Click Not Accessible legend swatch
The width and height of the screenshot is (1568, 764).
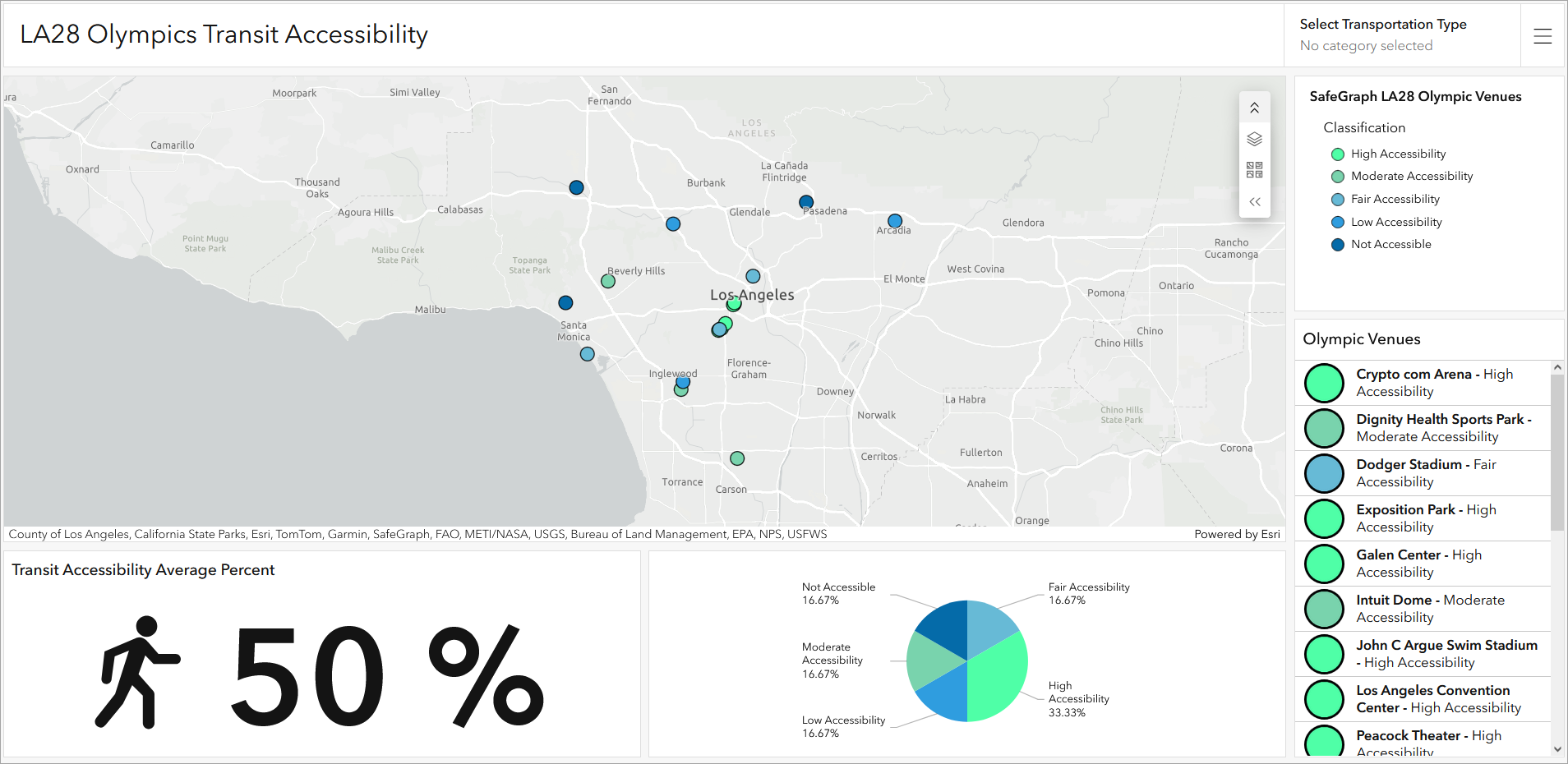pos(1338,245)
